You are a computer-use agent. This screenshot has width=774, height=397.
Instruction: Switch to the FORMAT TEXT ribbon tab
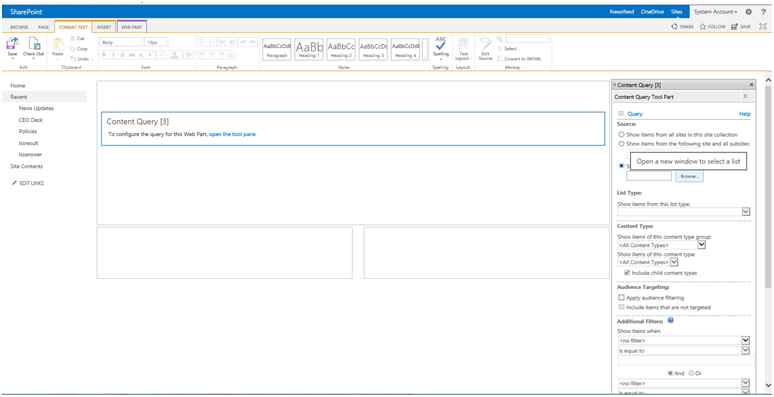(73, 27)
